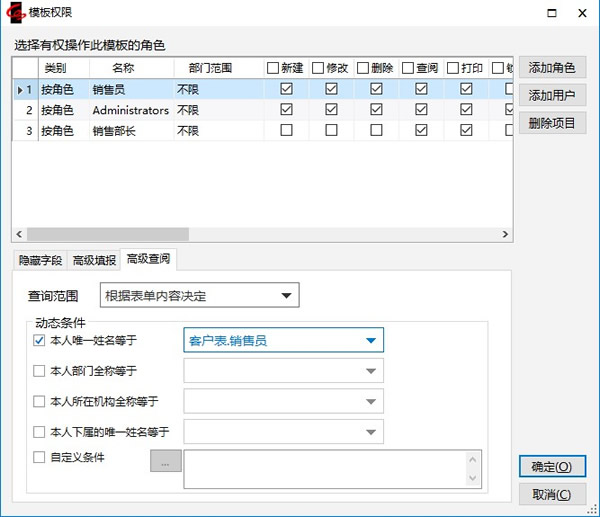The height and width of the screenshot is (517, 600).
Task: Click the 确定 button
Action: pos(552,467)
